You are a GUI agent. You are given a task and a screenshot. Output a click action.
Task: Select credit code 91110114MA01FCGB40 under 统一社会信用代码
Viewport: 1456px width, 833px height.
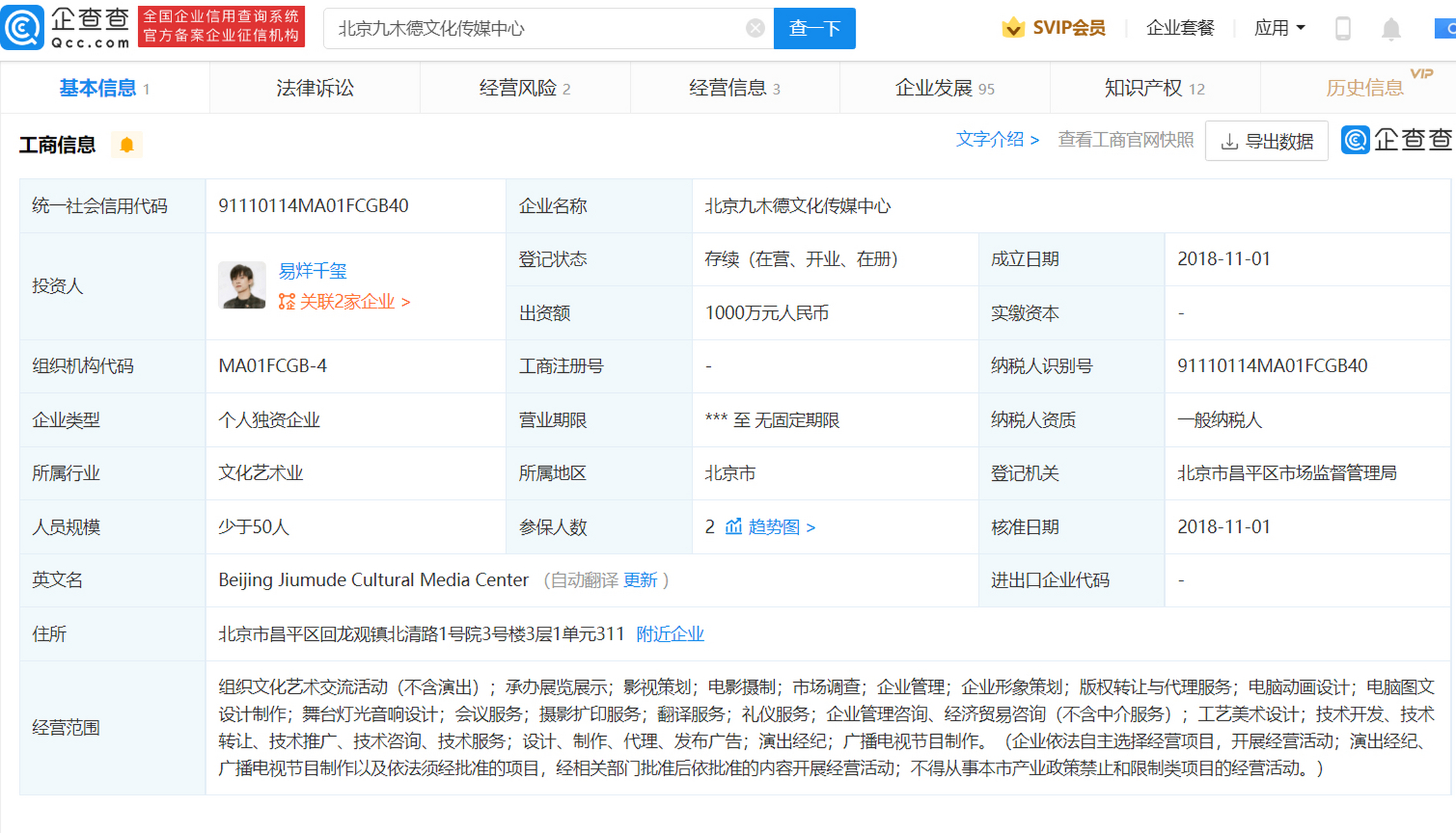(313, 206)
